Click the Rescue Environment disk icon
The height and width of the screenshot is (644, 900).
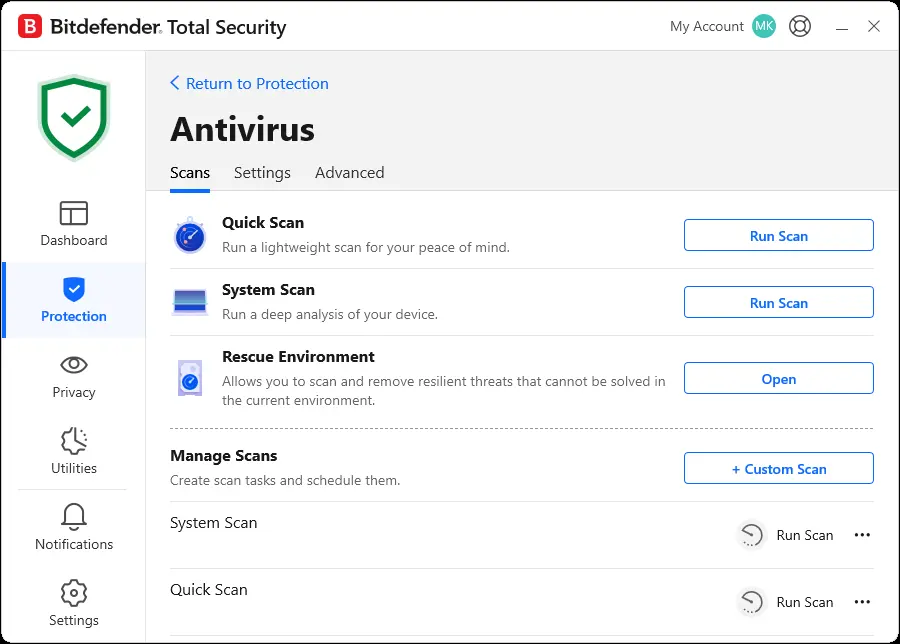pos(190,378)
